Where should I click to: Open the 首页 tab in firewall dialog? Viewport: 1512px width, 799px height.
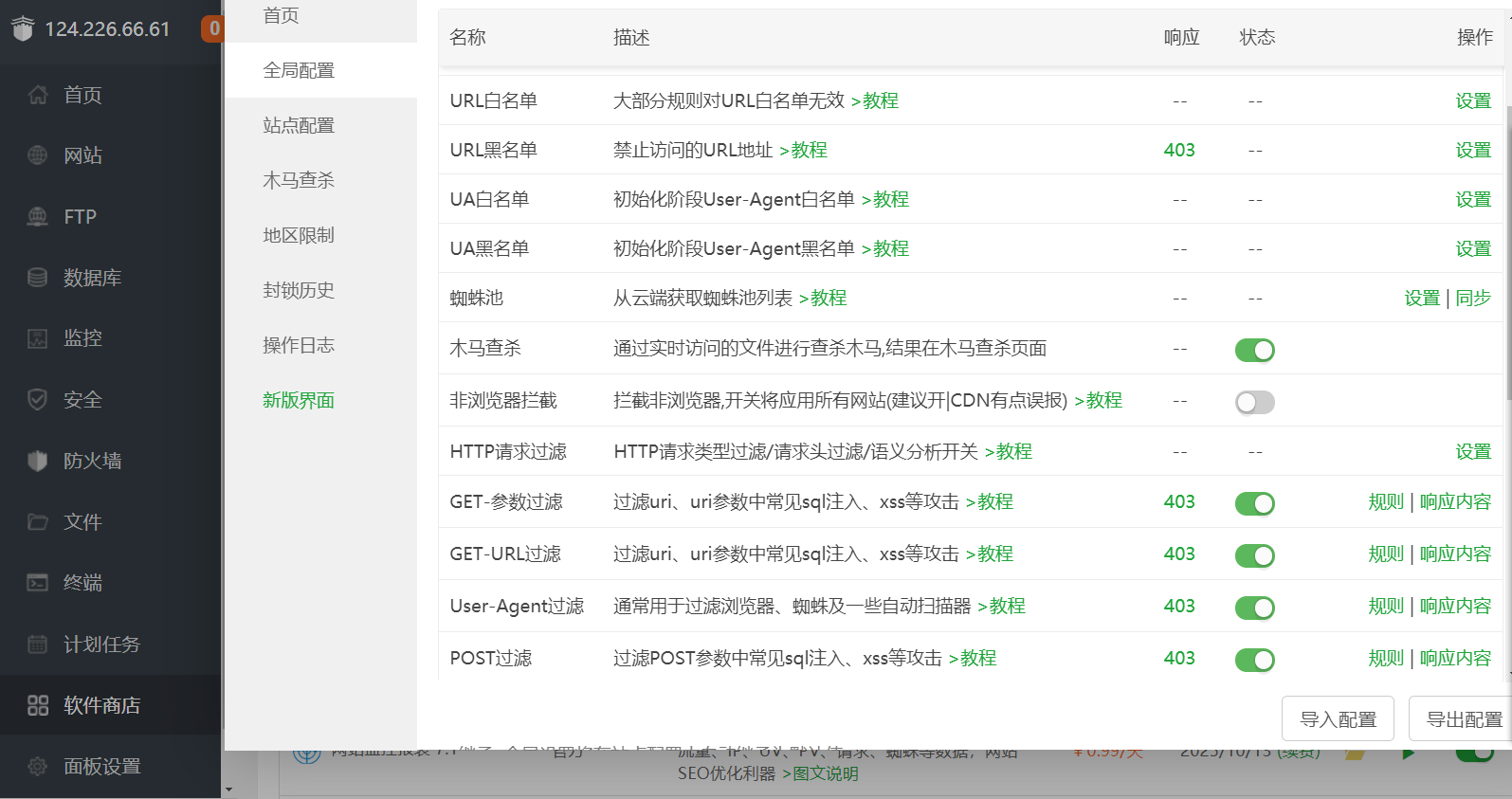320,15
